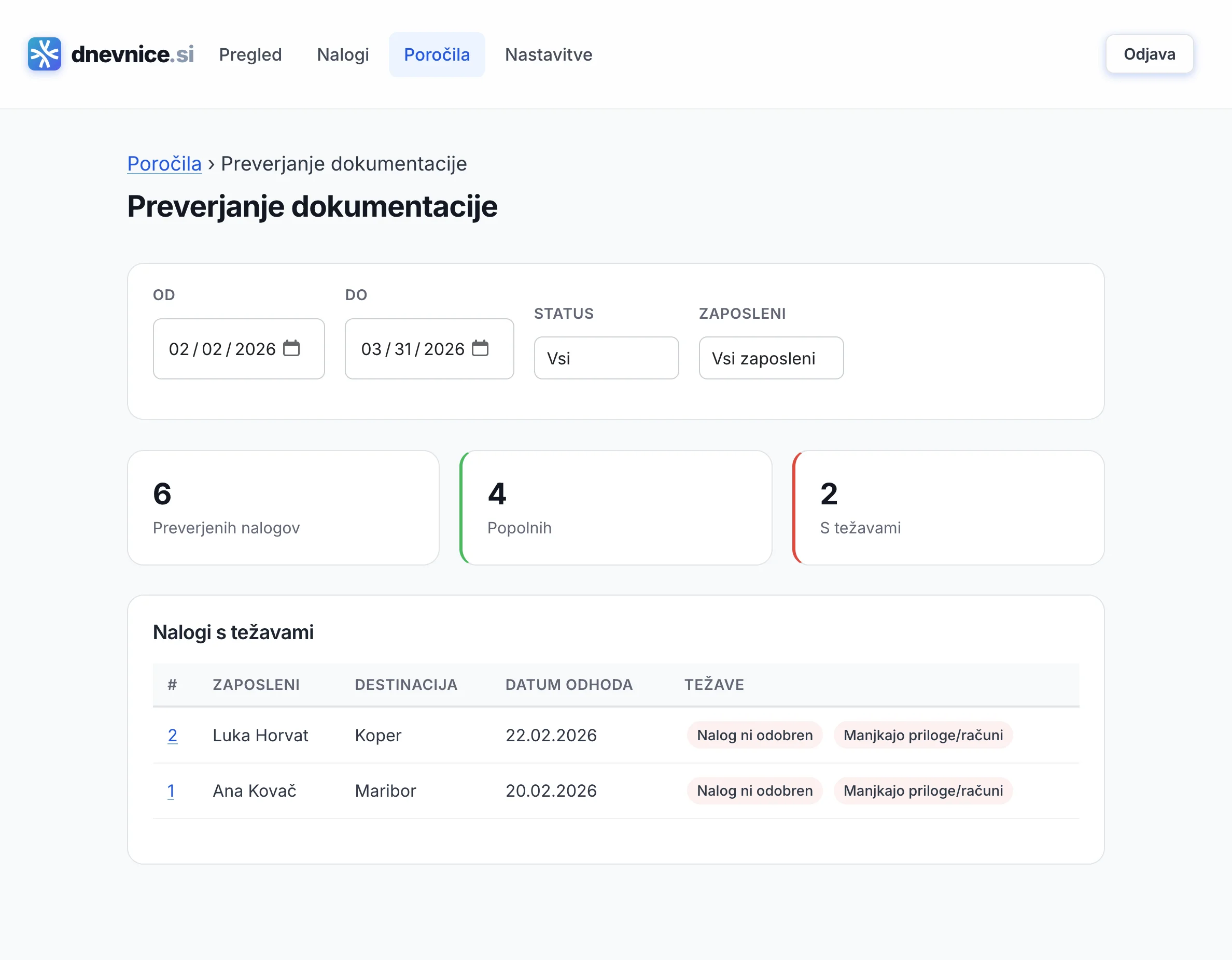Click the dnevnice.si snowflake logo icon
1232x960 pixels.
click(x=44, y=54)
